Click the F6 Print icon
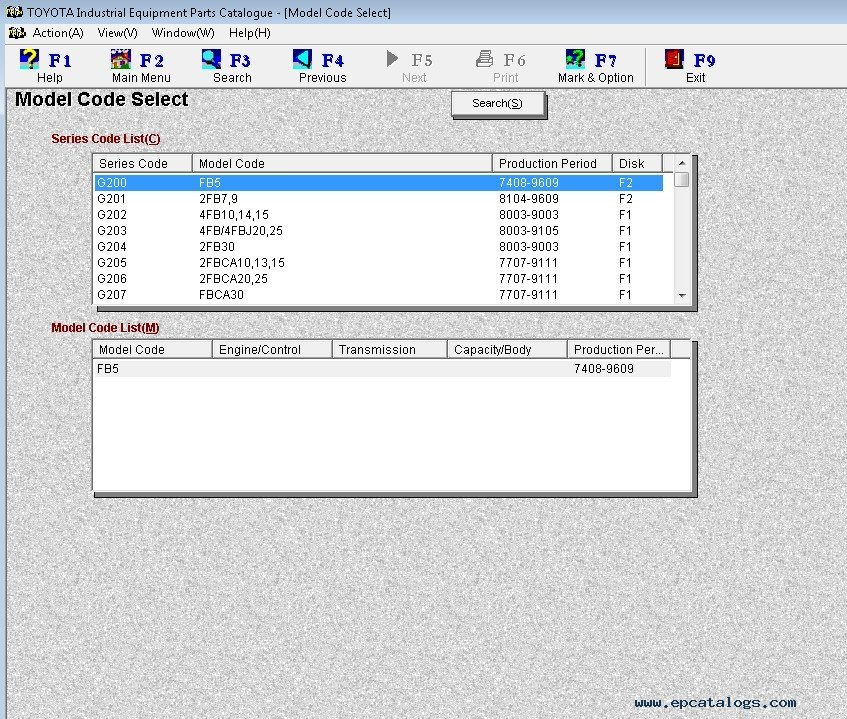The height and width of the screenshot is (719, 847). [485, 58]
